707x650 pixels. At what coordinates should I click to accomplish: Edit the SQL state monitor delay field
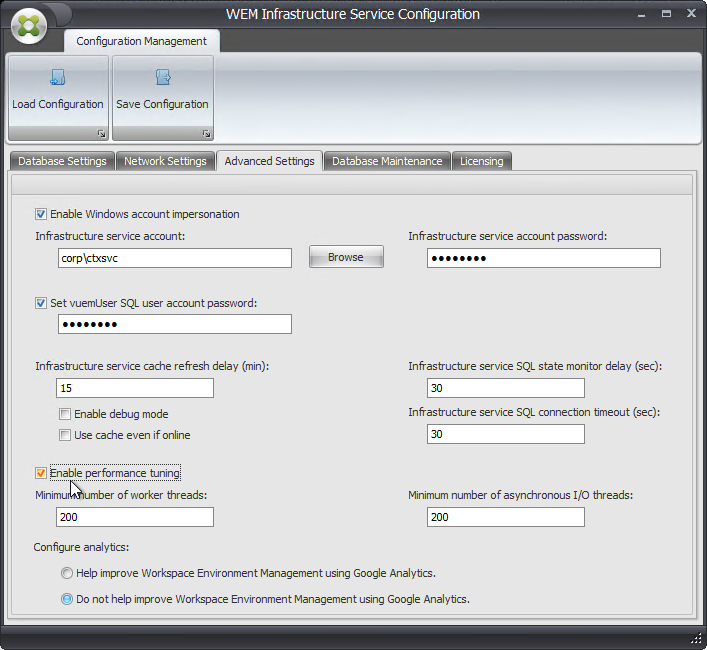point(506,388)
